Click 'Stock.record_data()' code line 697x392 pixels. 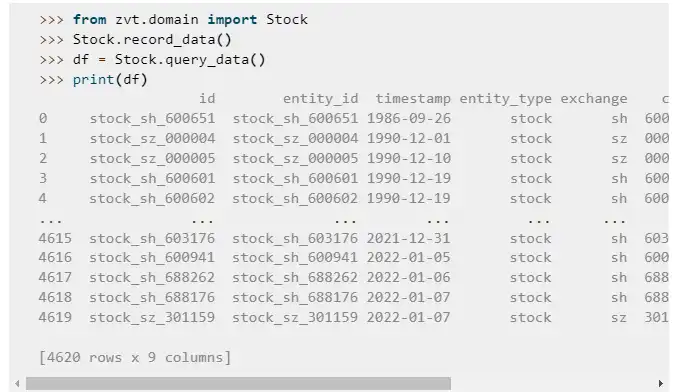tap(152, 40)
